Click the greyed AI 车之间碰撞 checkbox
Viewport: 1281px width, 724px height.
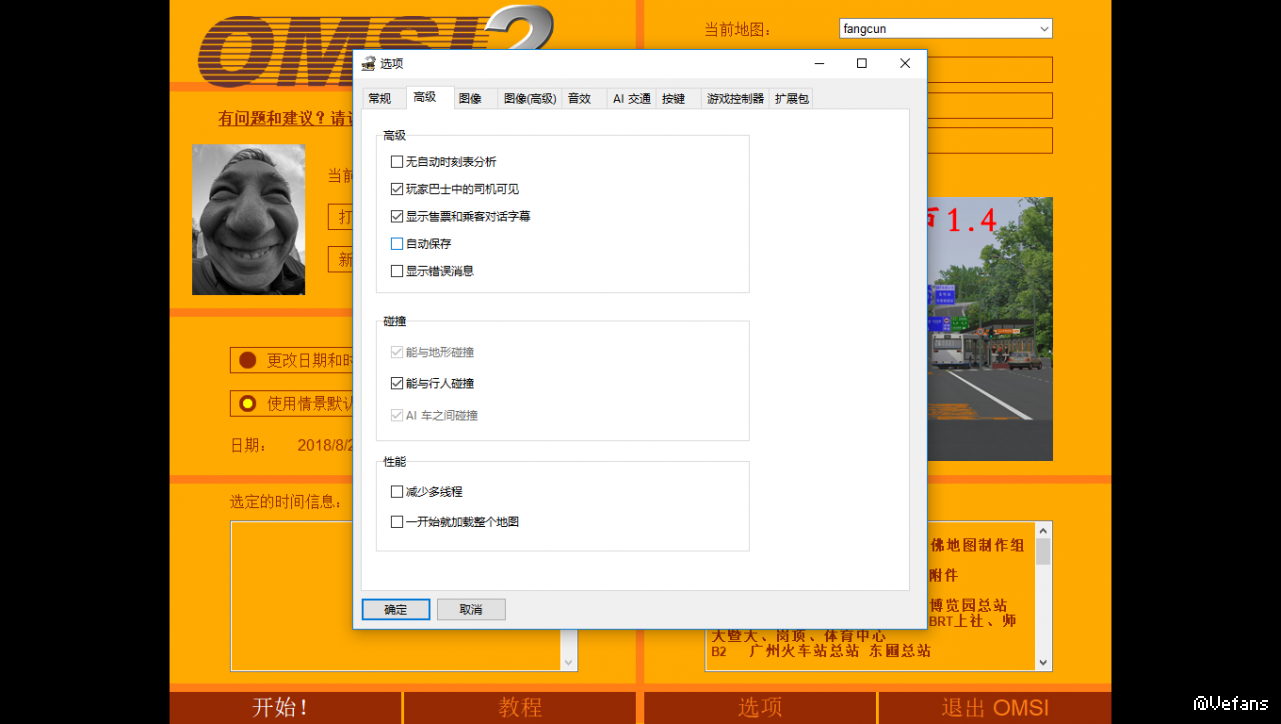pyautogui.click(x=397, y=415)
